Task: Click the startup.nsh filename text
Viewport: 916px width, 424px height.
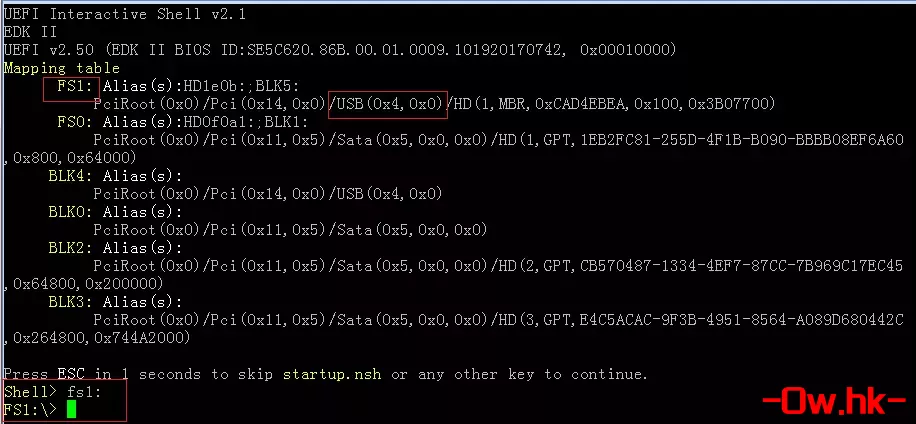Action: click(333, 374)
